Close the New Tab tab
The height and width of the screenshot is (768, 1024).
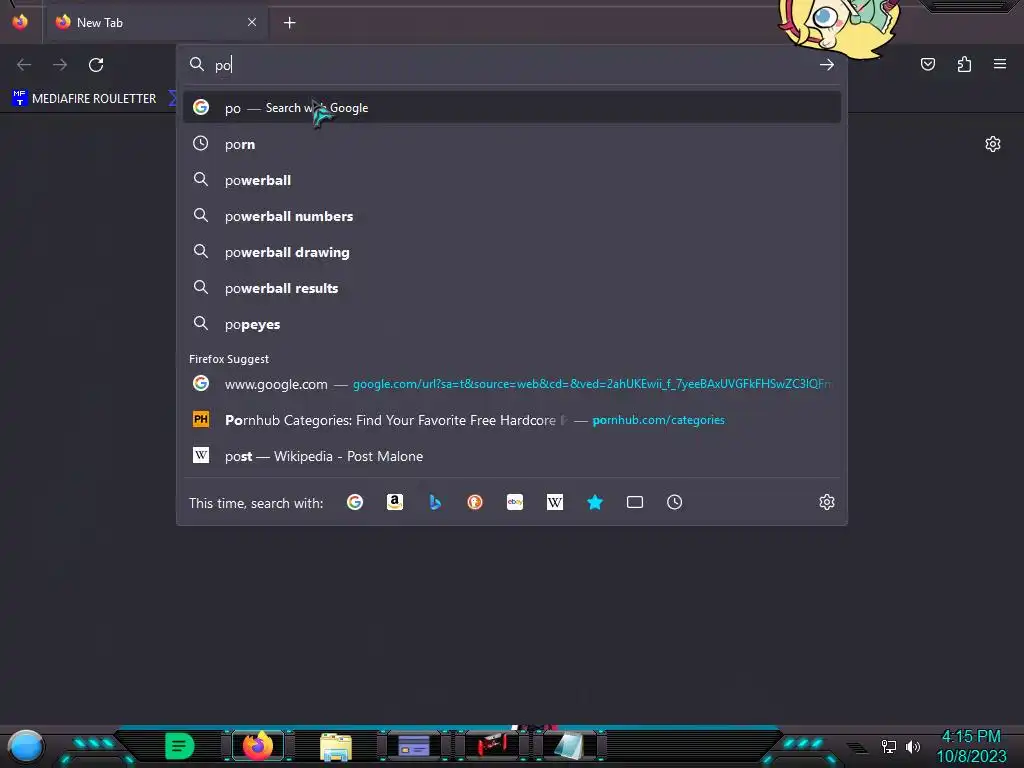click(252, 22)
